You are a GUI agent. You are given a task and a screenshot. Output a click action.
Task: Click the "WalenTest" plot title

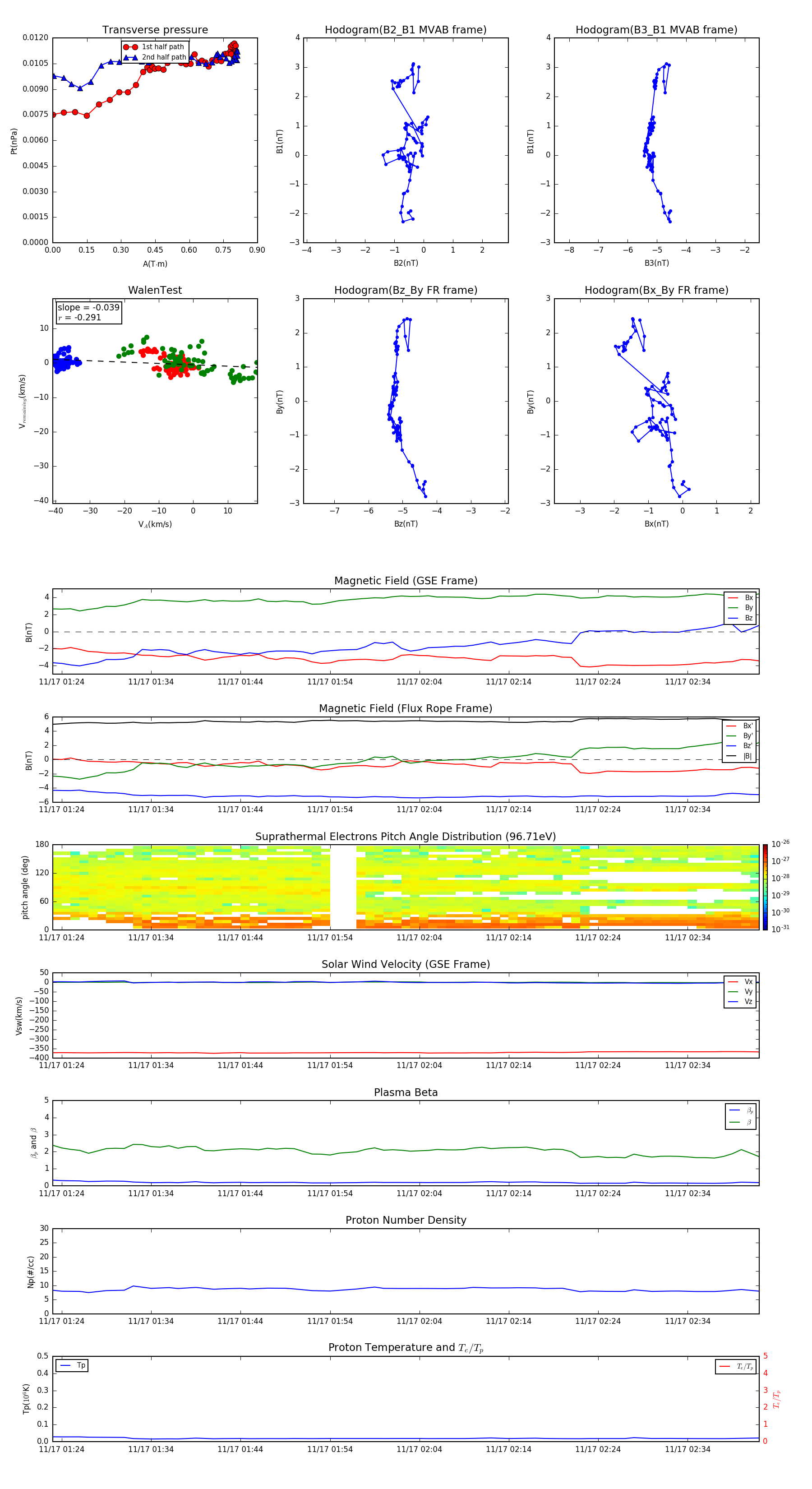(155, 290)
